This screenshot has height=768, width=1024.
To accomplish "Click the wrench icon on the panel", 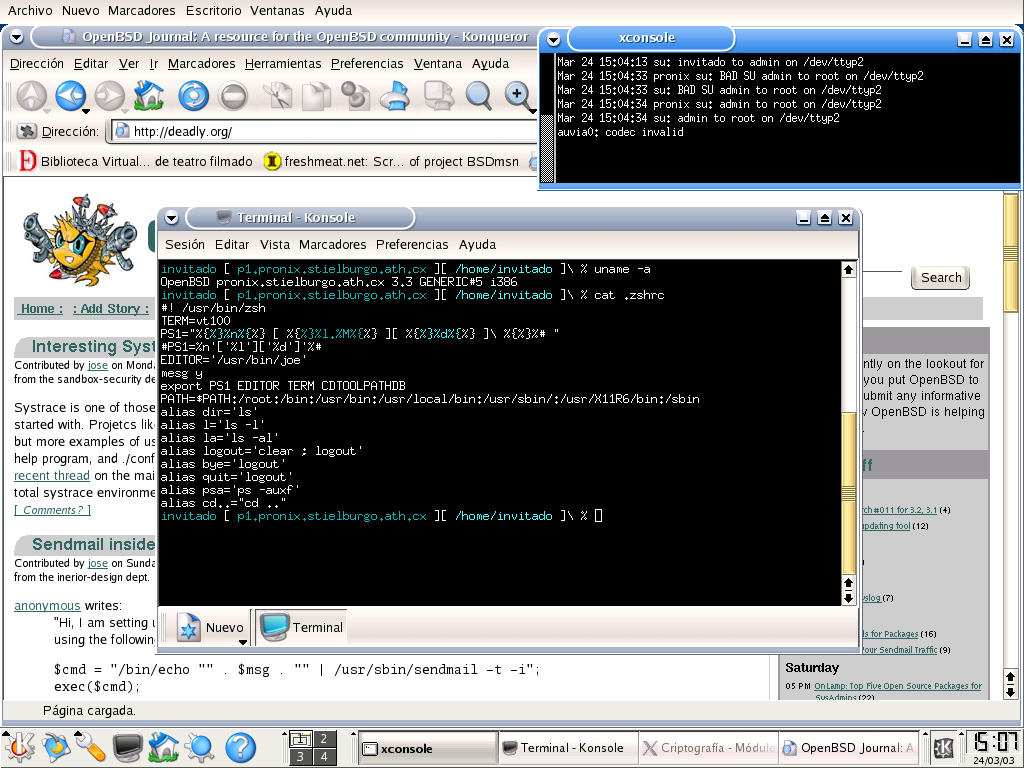I will click(90, 747).
